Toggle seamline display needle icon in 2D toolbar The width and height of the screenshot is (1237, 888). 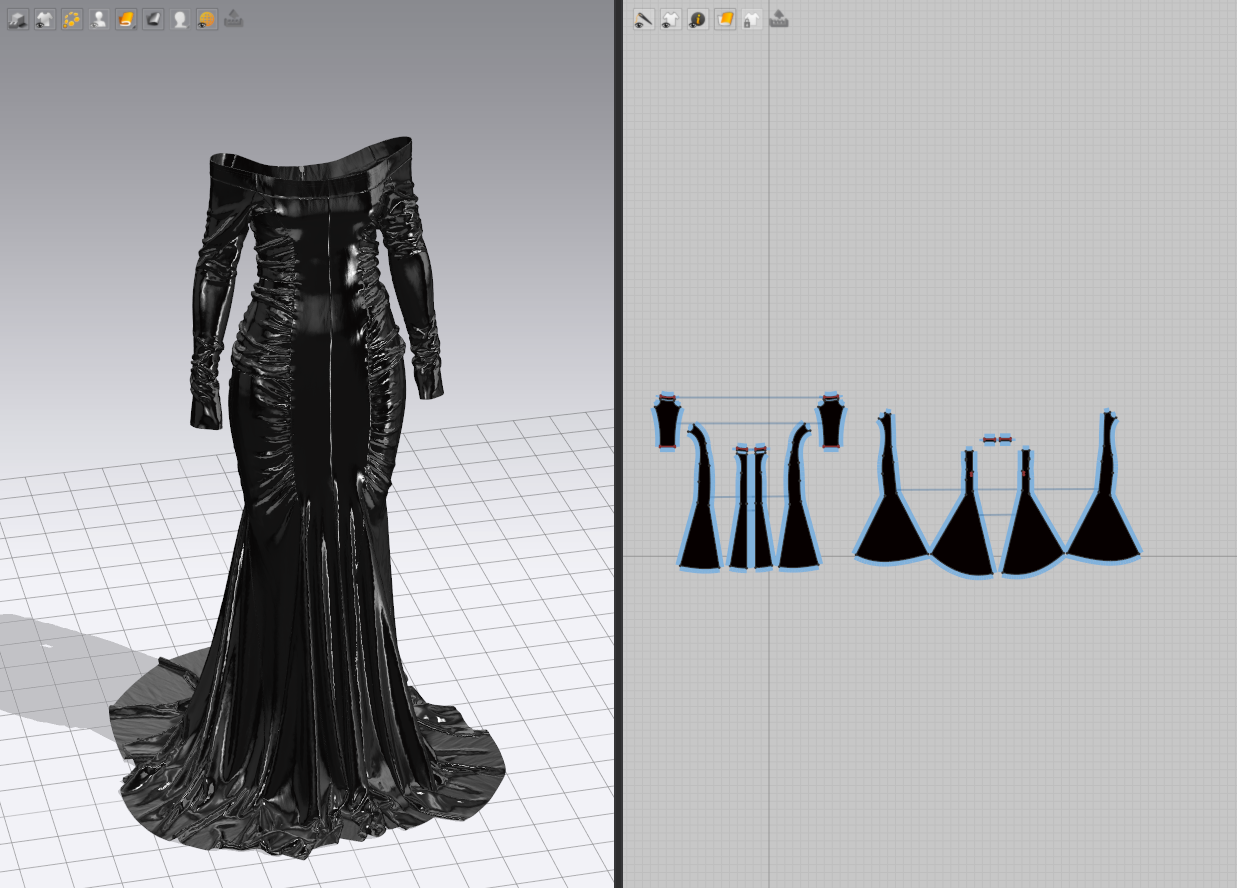(644, 19)
